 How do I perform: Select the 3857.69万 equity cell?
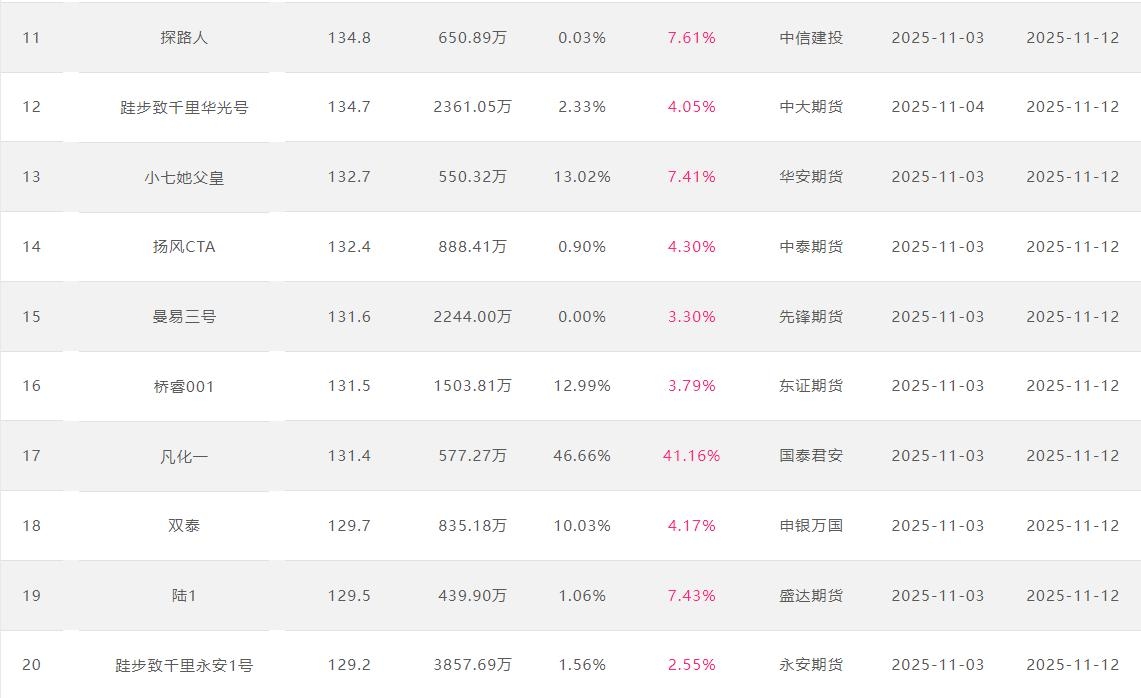coord(472,665)
